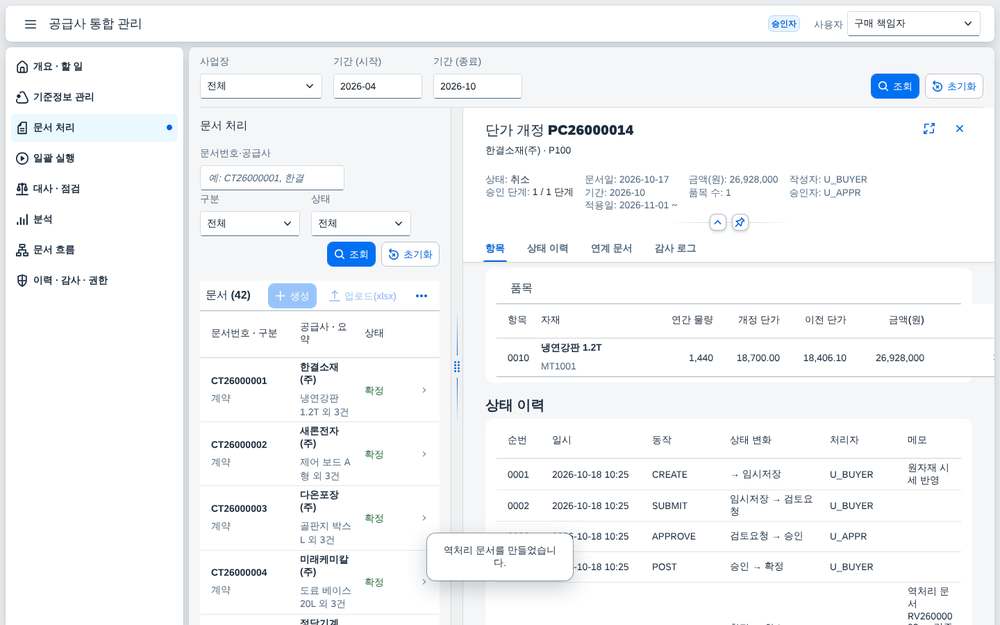
Task: Click 냉연강판 1.2T material name
Action: (x=571, y=348)
